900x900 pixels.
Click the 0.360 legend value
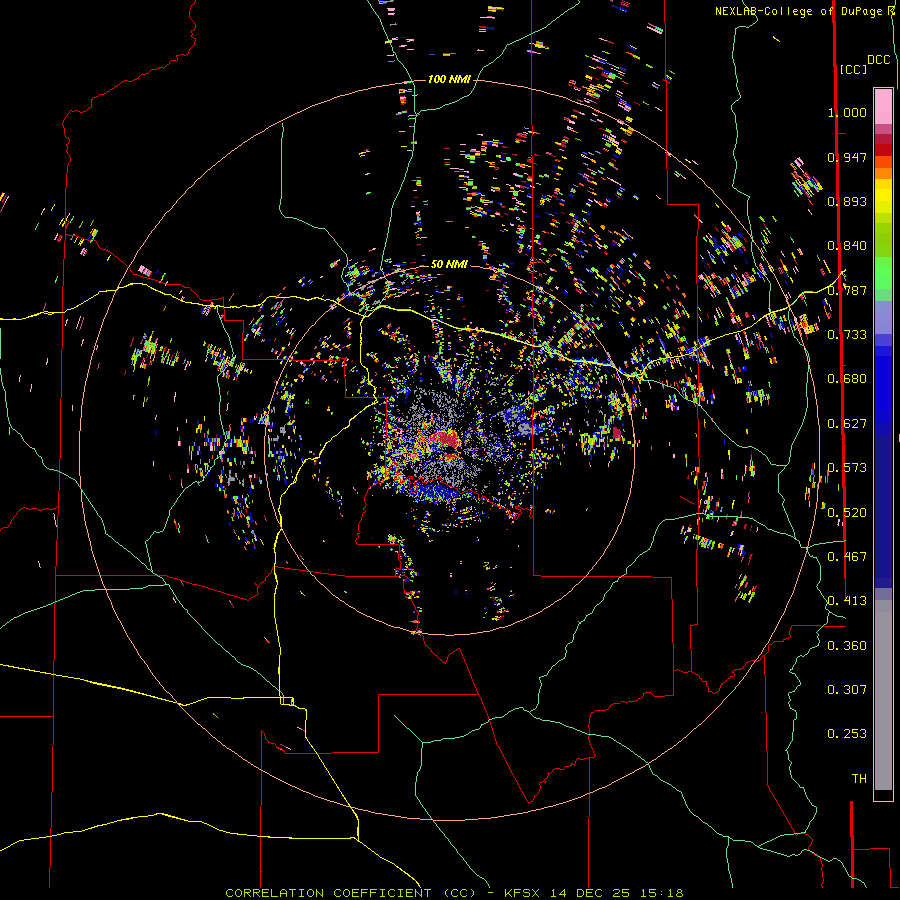[x=847, y=646]
